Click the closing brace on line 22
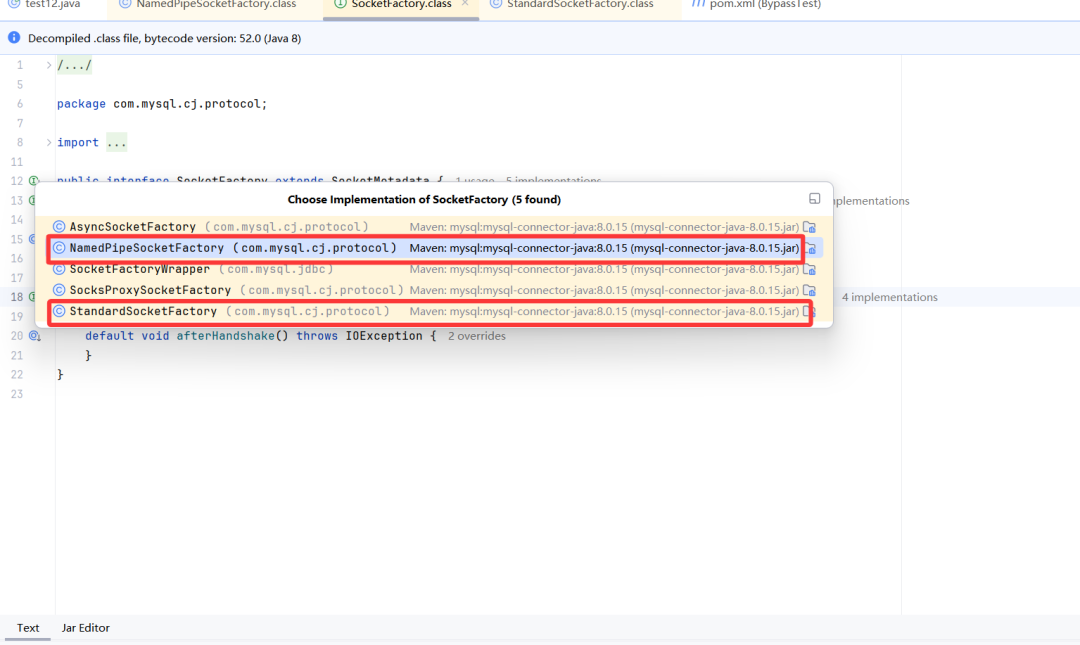The image size is (1080, 645). click(60, 374)
